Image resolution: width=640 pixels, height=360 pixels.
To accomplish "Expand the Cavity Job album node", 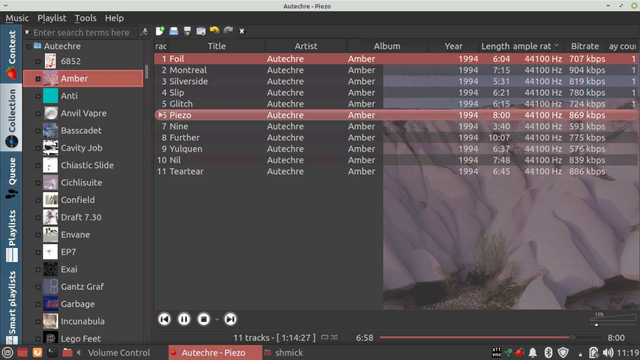I will pos(38,148).
